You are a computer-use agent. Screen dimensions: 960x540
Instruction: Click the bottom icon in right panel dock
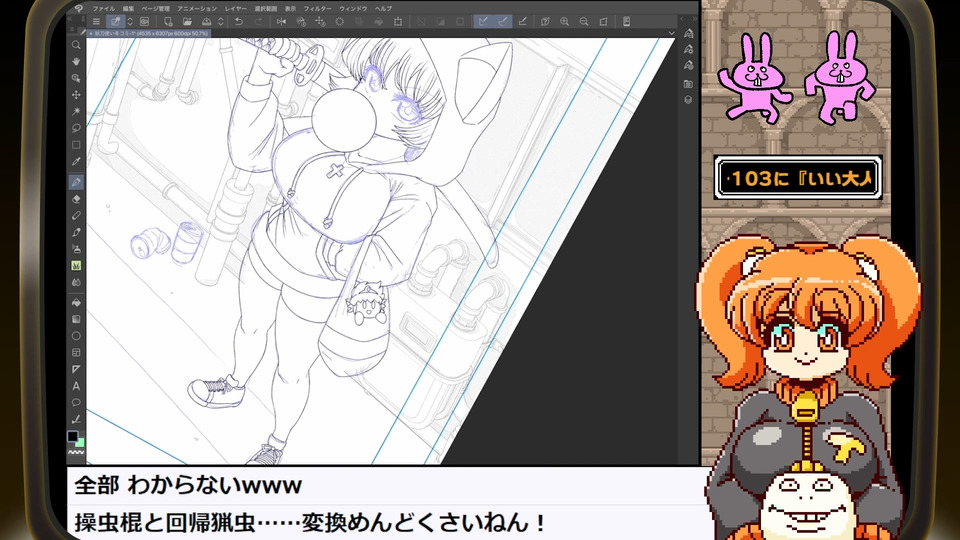(688, 100)
